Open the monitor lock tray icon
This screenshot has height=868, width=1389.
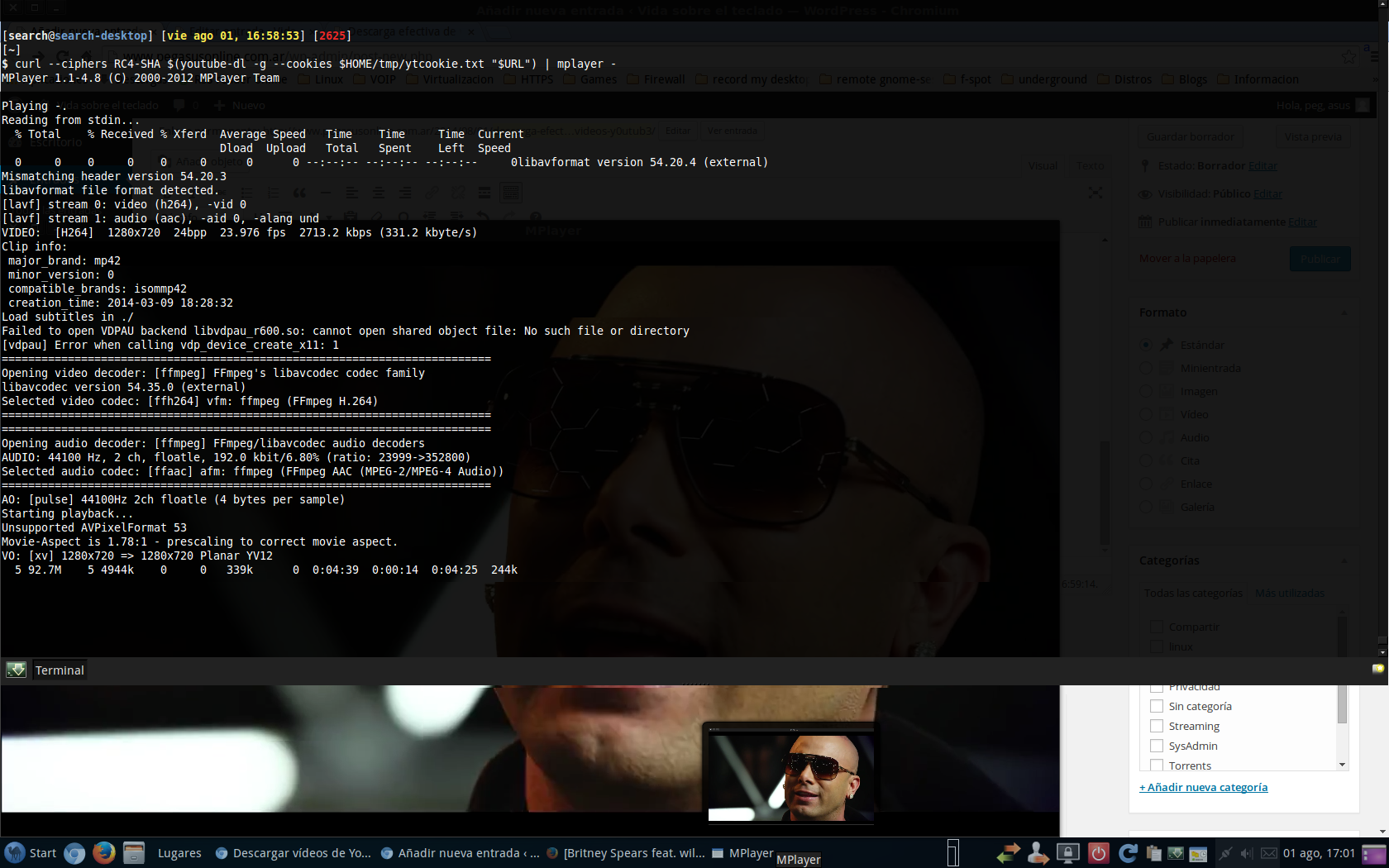[1068, 853]
